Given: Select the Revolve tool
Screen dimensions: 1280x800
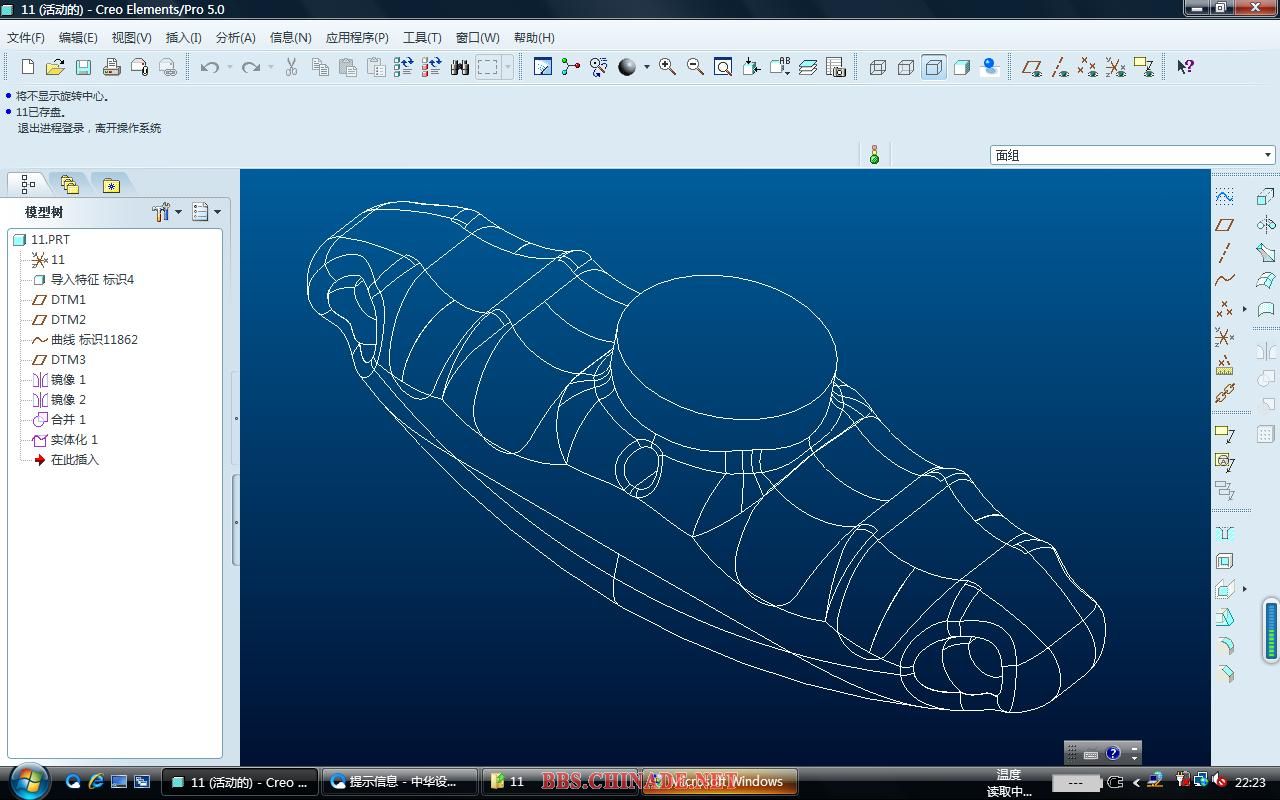Looking at the screenshot, I should pyautogui.click(x=1265, y=224).
